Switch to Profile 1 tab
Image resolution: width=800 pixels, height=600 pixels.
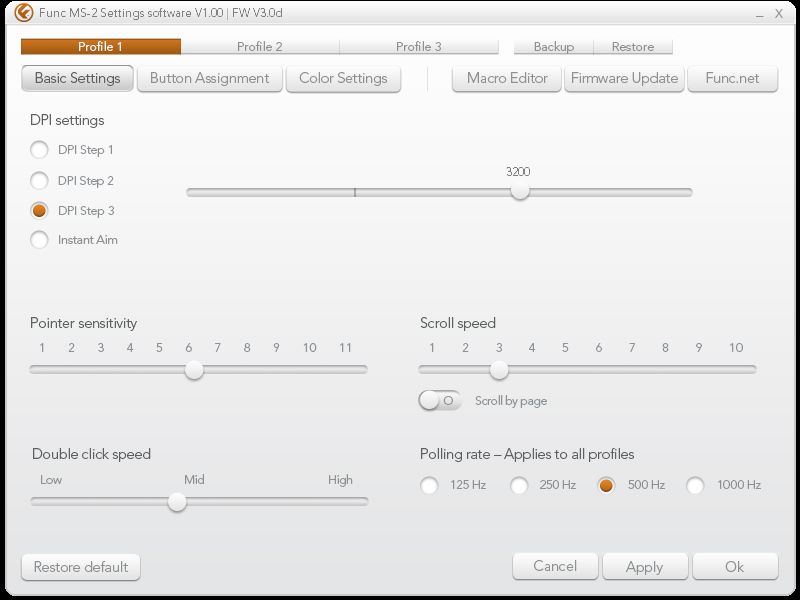(x=101, y=46)
